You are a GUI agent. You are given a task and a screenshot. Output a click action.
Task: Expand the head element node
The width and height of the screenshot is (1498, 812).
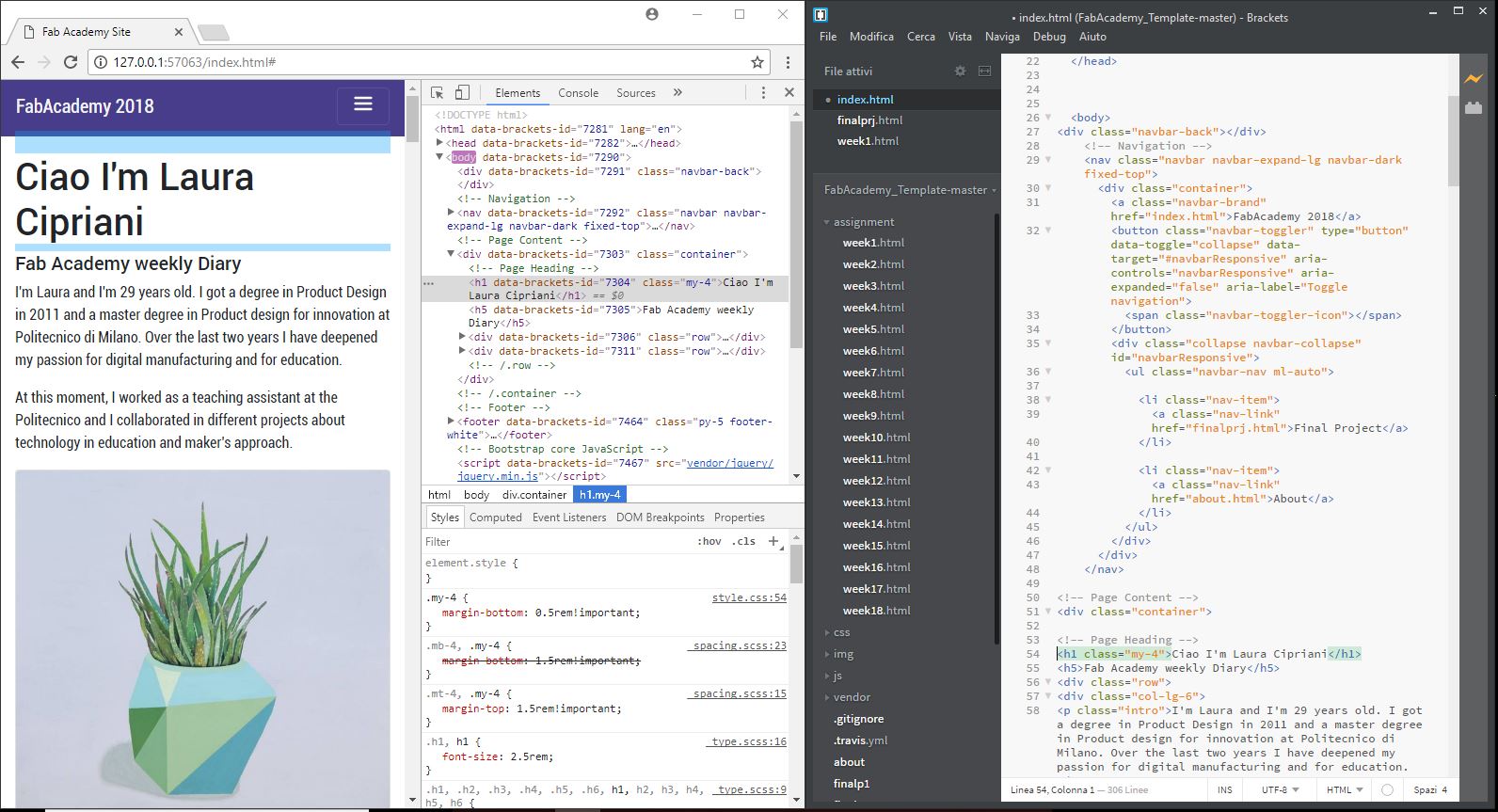[439, 143]
